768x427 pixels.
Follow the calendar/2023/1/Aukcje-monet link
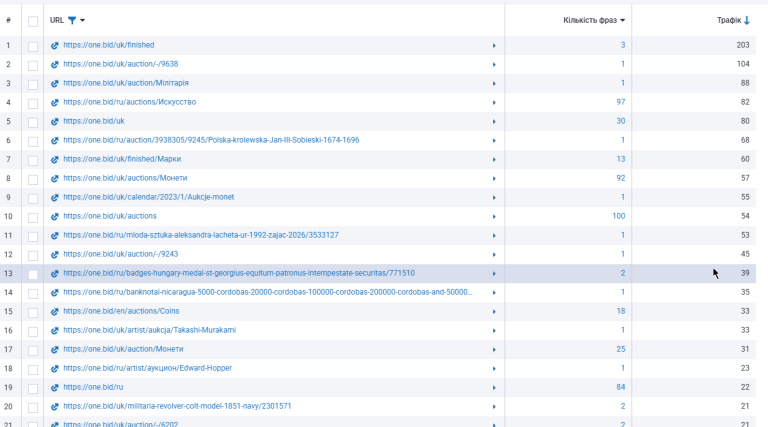[149, 197]
